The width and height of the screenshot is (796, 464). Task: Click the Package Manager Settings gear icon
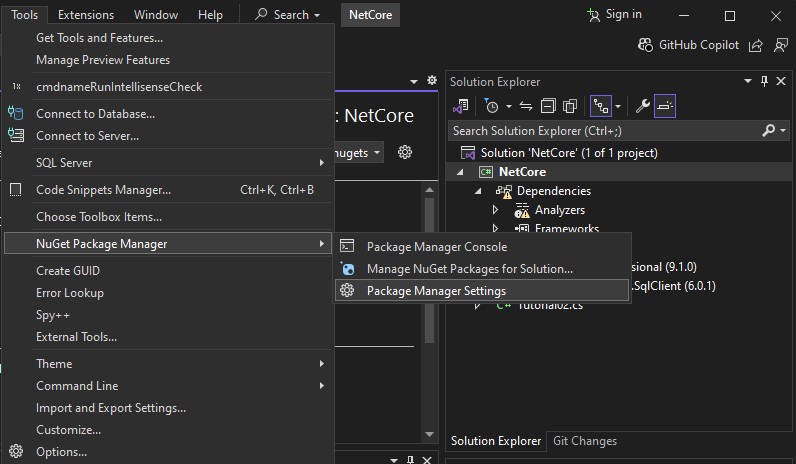[347, 290]
